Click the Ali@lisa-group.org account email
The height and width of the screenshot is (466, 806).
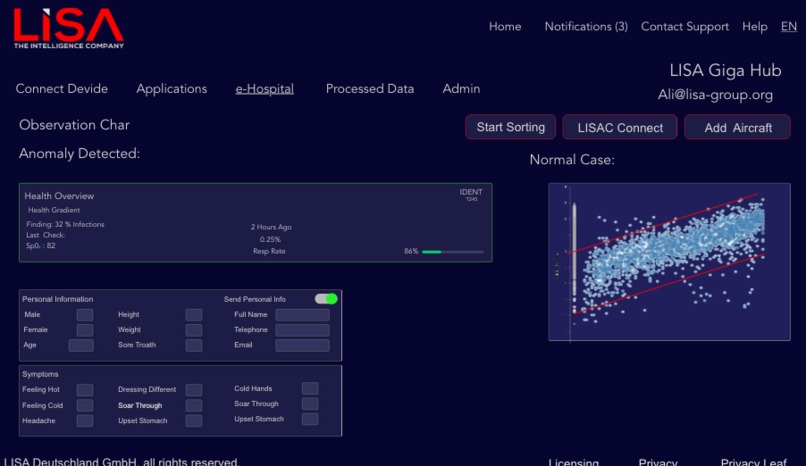pyautogui.click(x=715, y=95)
